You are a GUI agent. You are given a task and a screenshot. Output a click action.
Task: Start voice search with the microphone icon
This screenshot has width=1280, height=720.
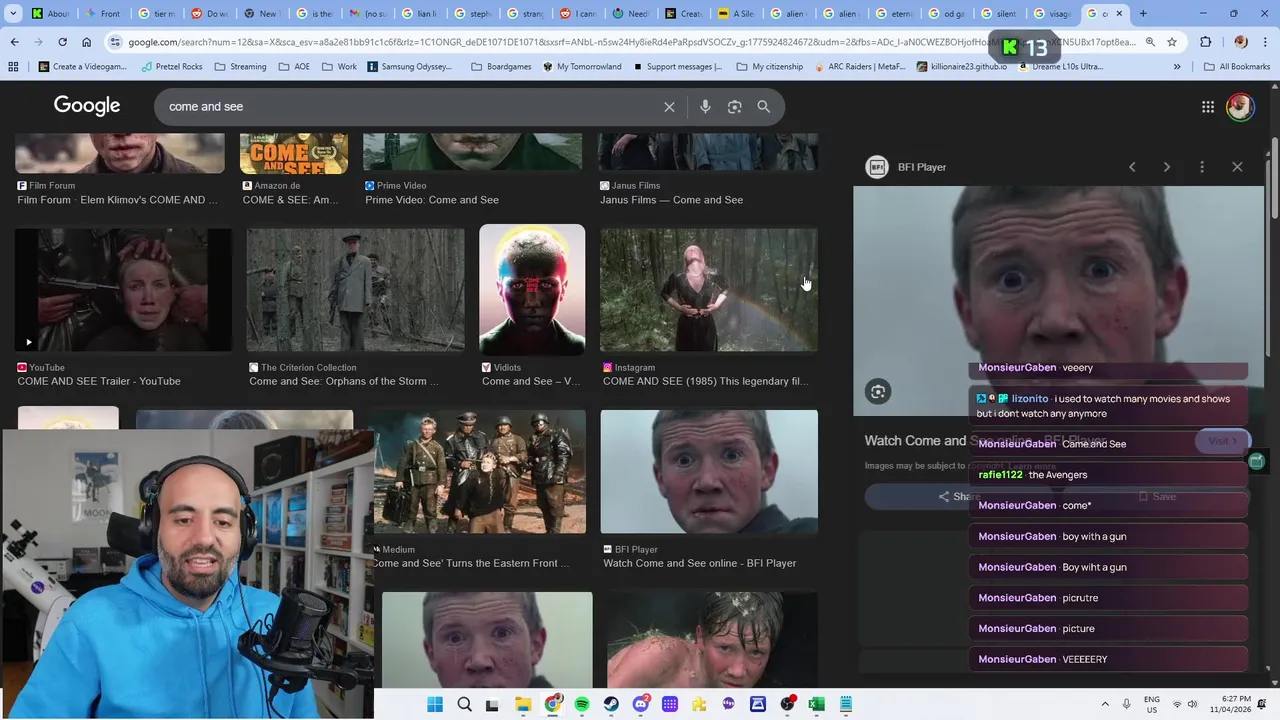coord(705,107)
